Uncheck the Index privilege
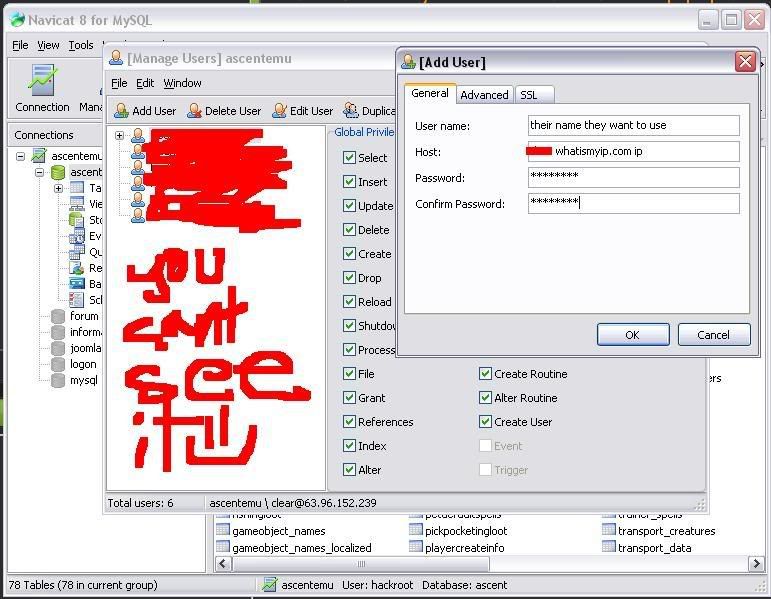Image resolution: width=771 pixels, height=599 pixels. tap(349, 446)
